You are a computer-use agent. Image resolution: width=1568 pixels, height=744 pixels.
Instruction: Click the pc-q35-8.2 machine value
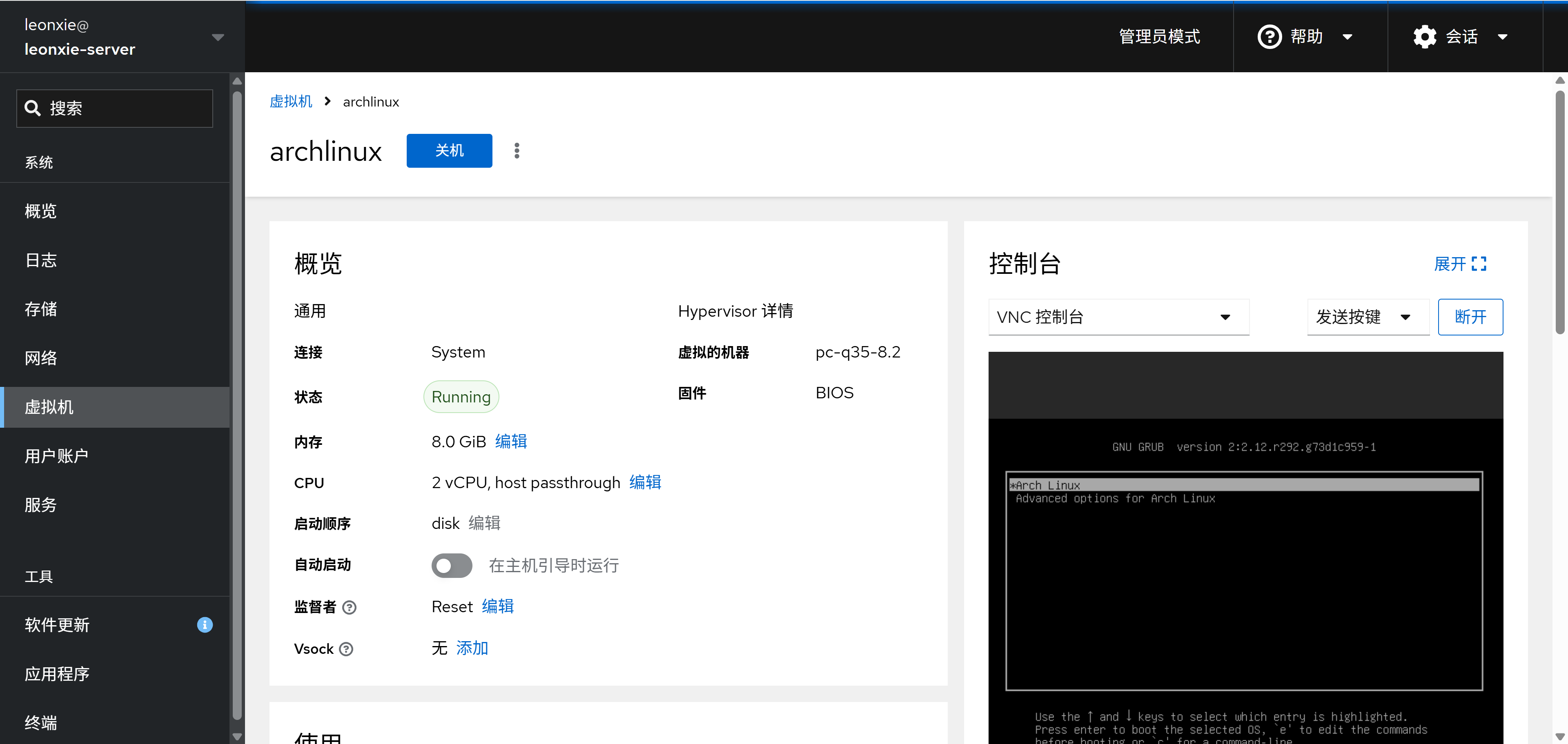[x=857, y=352]
